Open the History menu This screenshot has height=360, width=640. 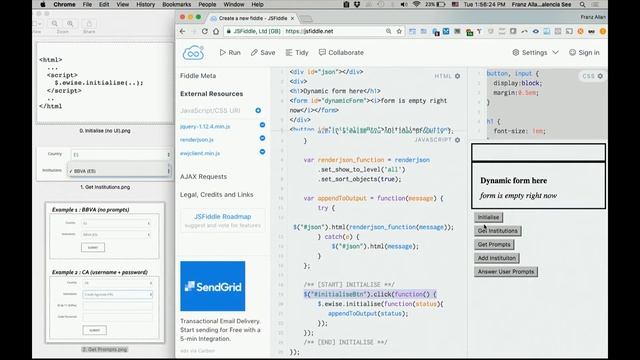pos(145,4)
